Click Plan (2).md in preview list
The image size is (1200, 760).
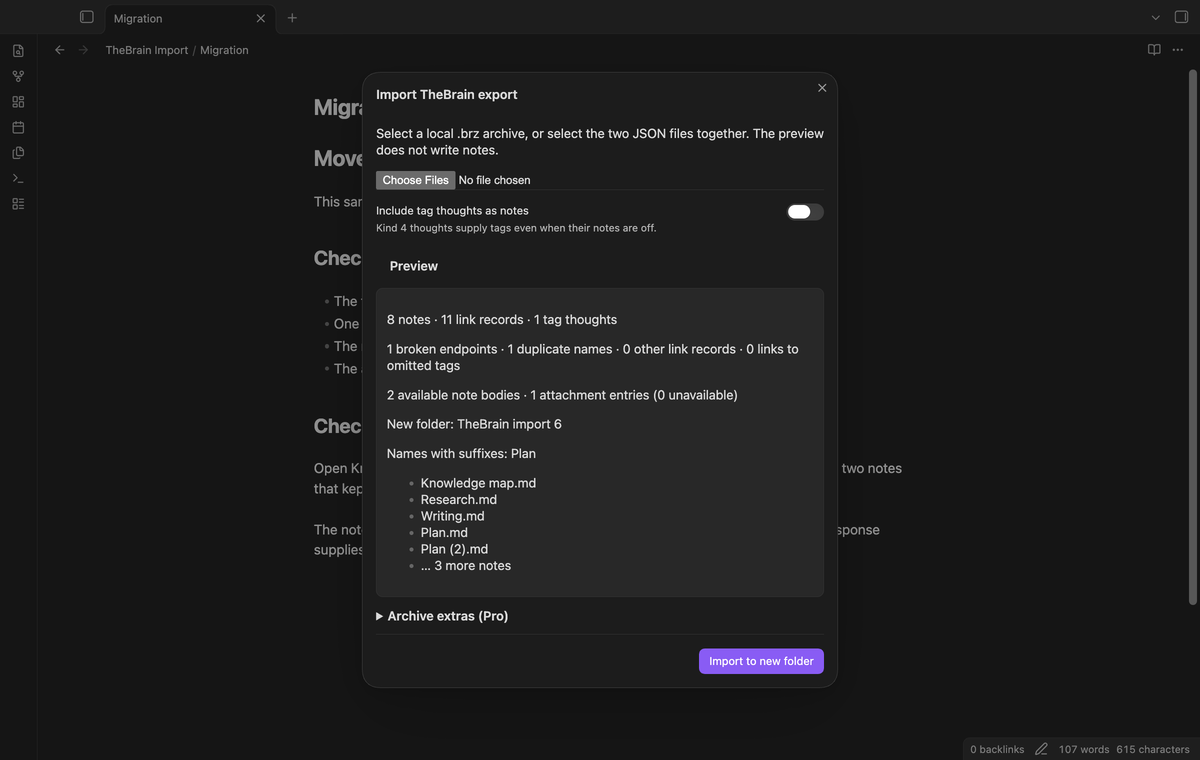[x=454, y=549]
